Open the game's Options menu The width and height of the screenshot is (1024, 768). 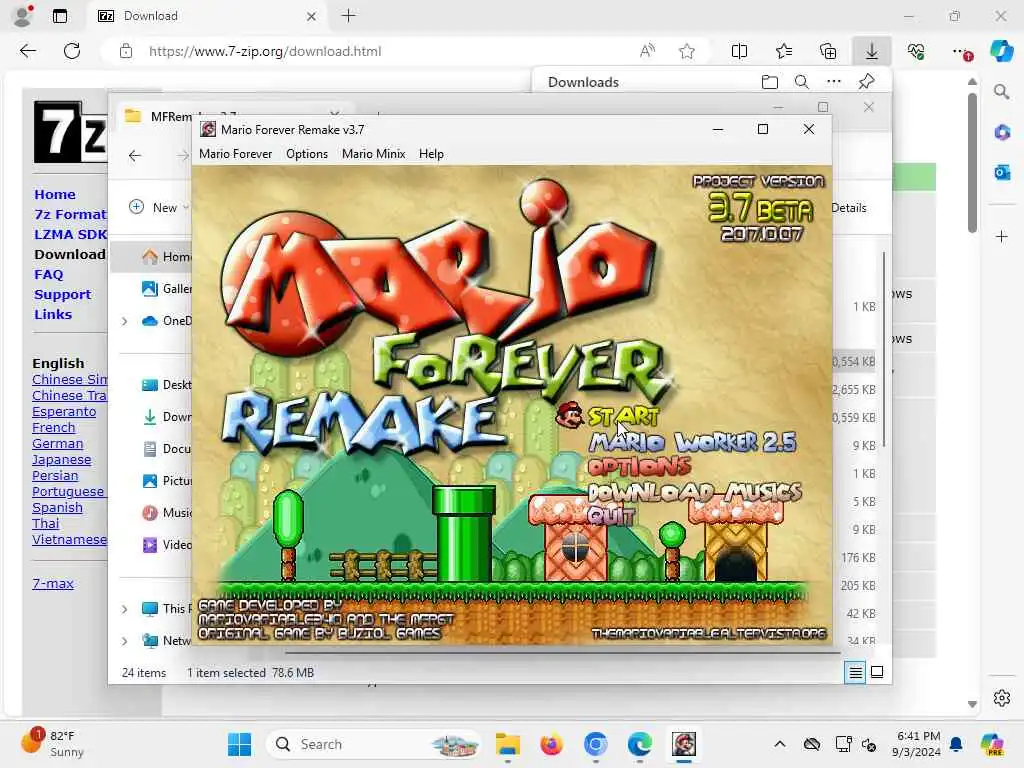click(x=307, y=153)
